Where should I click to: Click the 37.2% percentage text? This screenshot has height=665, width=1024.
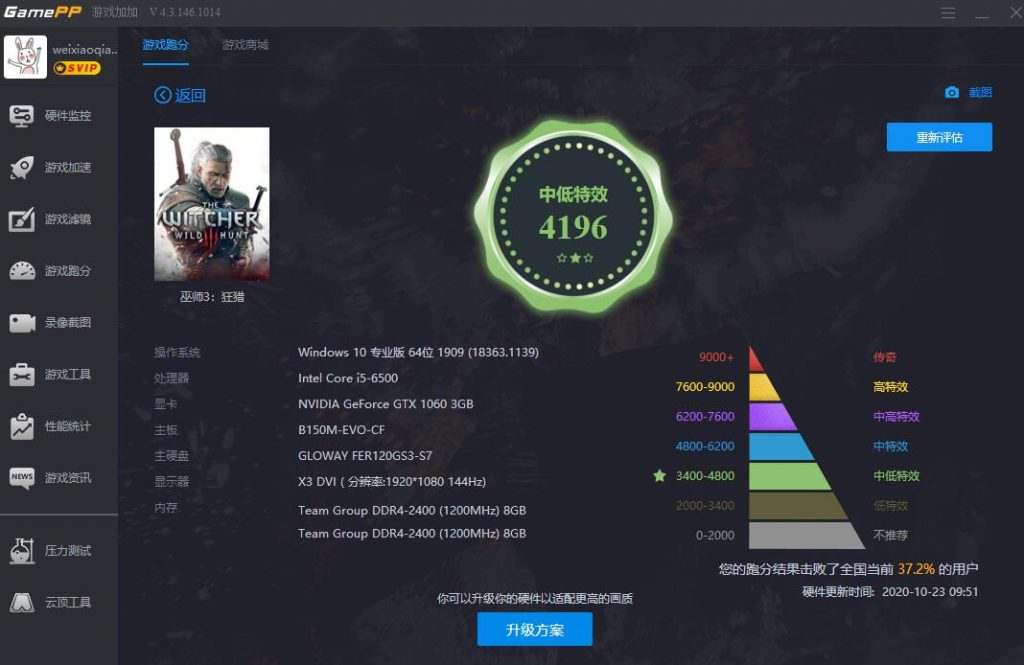916,568
